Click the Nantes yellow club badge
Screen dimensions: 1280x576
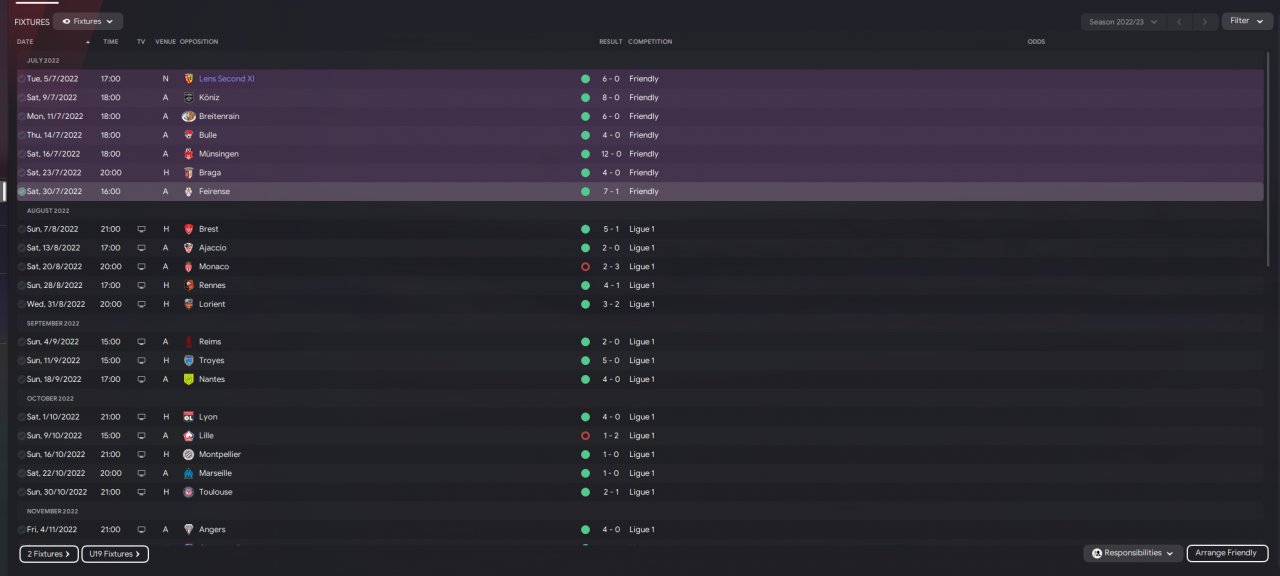(x=188, y=380)
